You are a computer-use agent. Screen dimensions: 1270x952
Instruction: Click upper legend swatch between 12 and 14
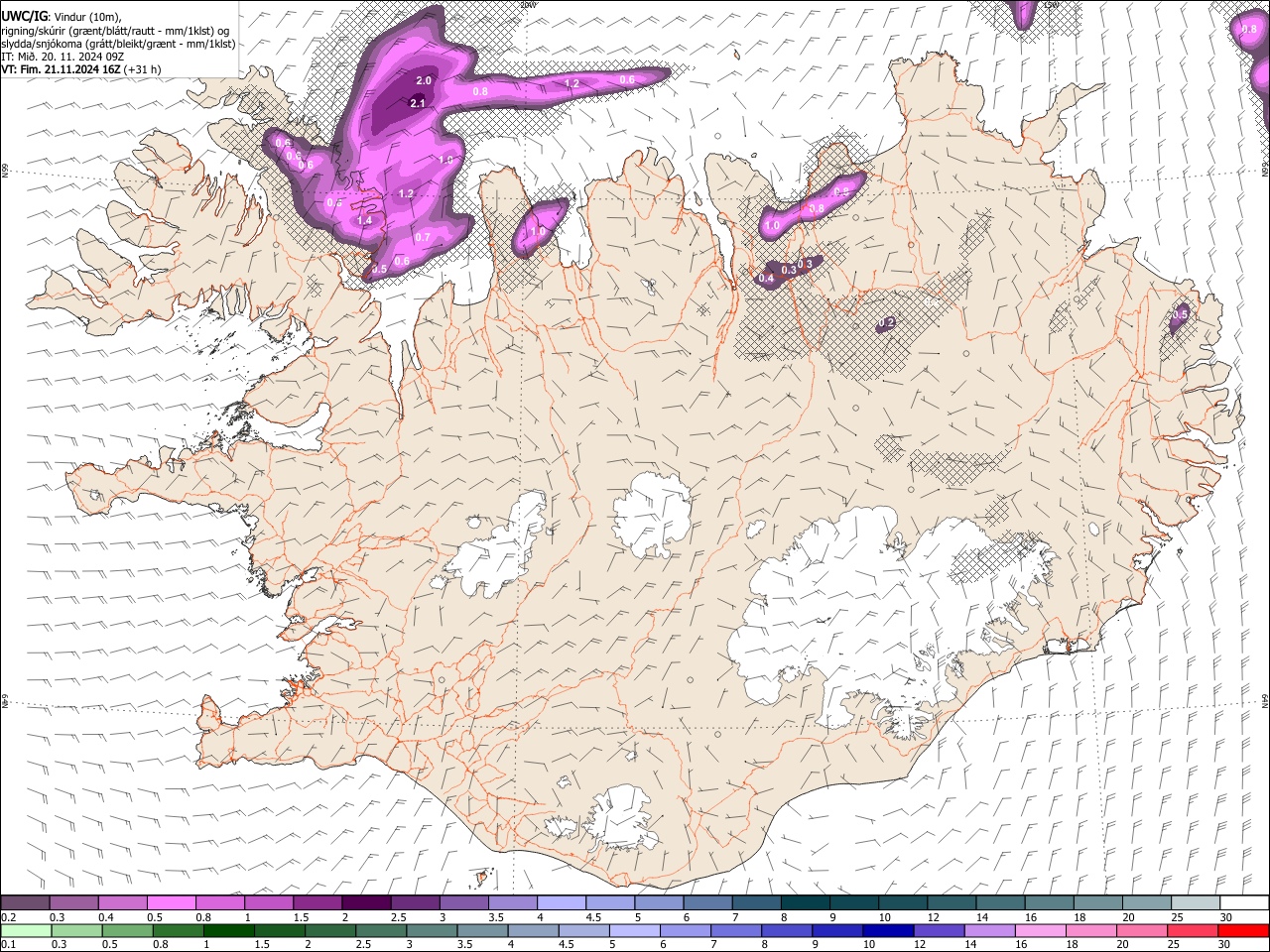(x=952, y=902)
